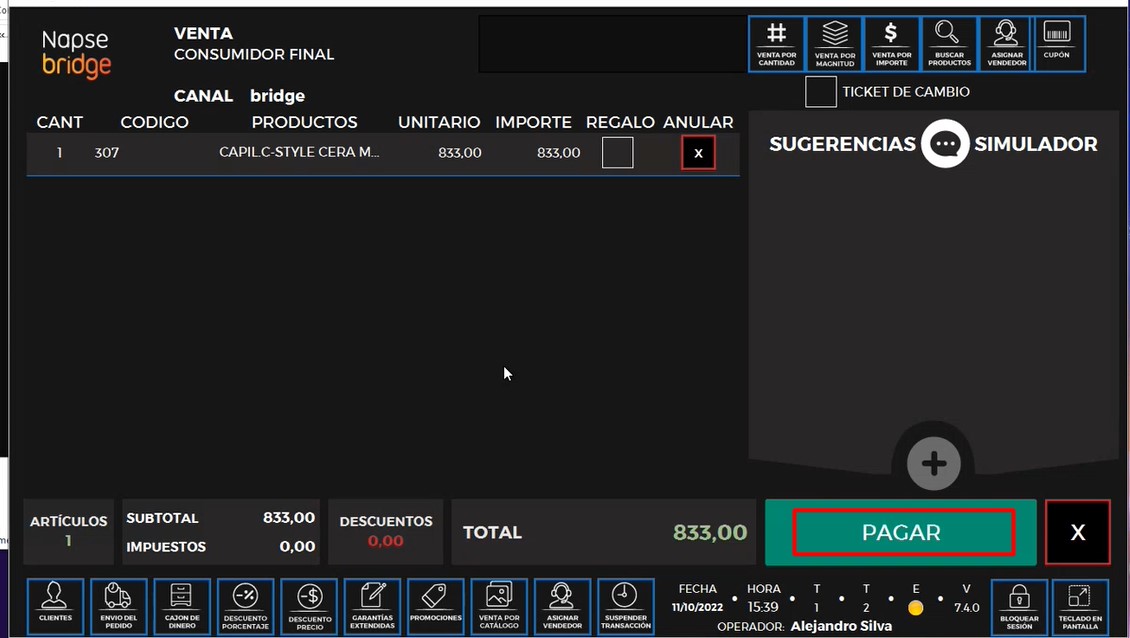The width and height of the screenshot is (1130, 638).
Task: Remove item using Anular X button
Action: [x=698, y=153]
